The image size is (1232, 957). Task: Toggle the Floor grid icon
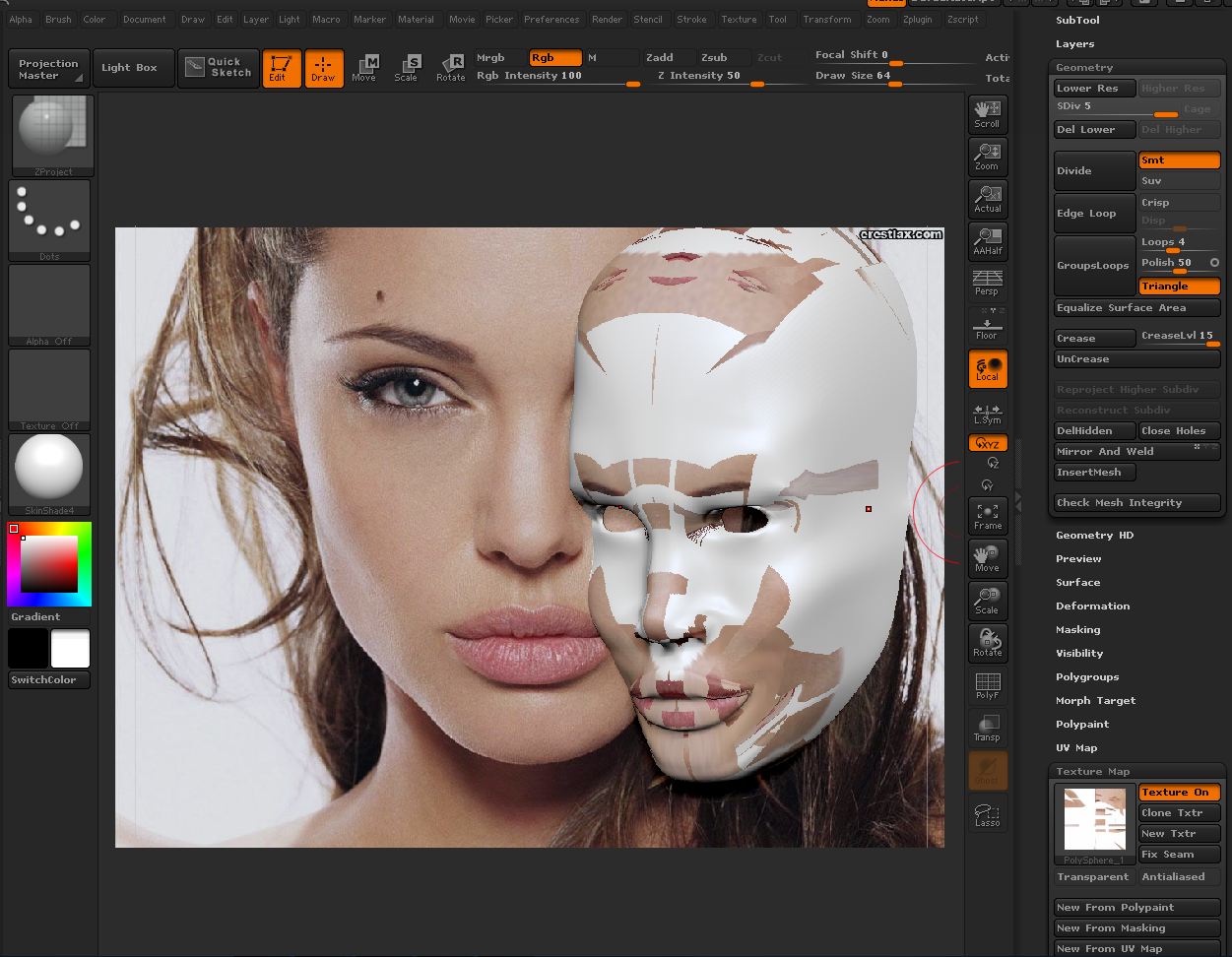[x=988, y=326]
